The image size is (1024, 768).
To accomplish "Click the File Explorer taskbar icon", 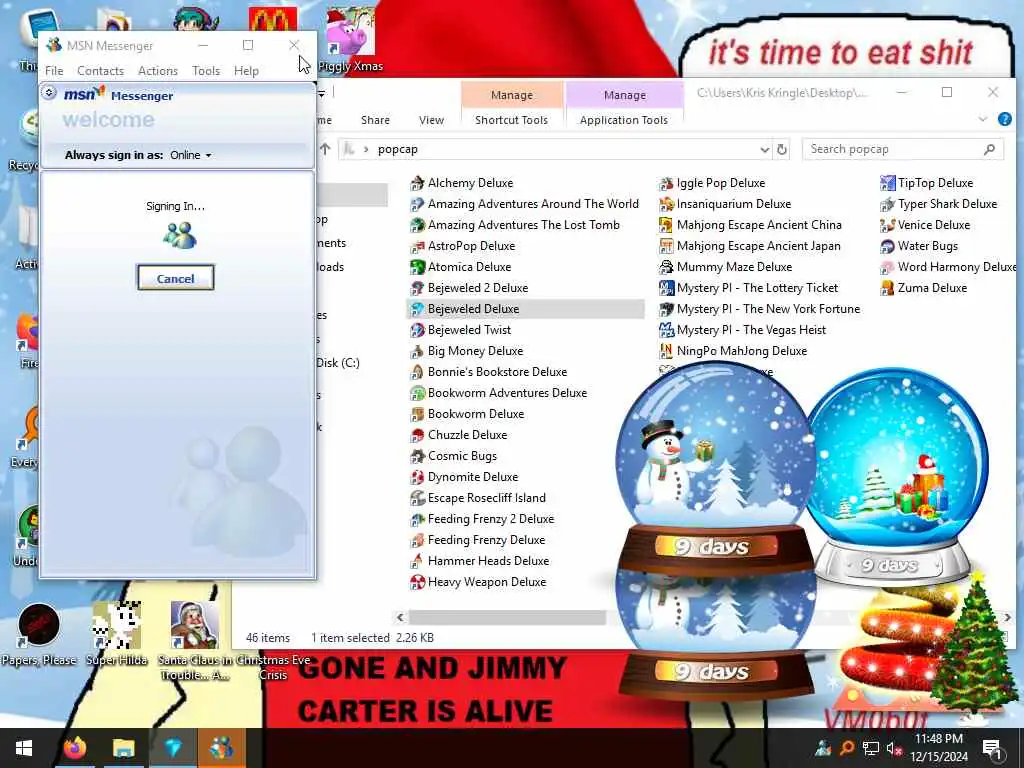I will tap(123, 748).
